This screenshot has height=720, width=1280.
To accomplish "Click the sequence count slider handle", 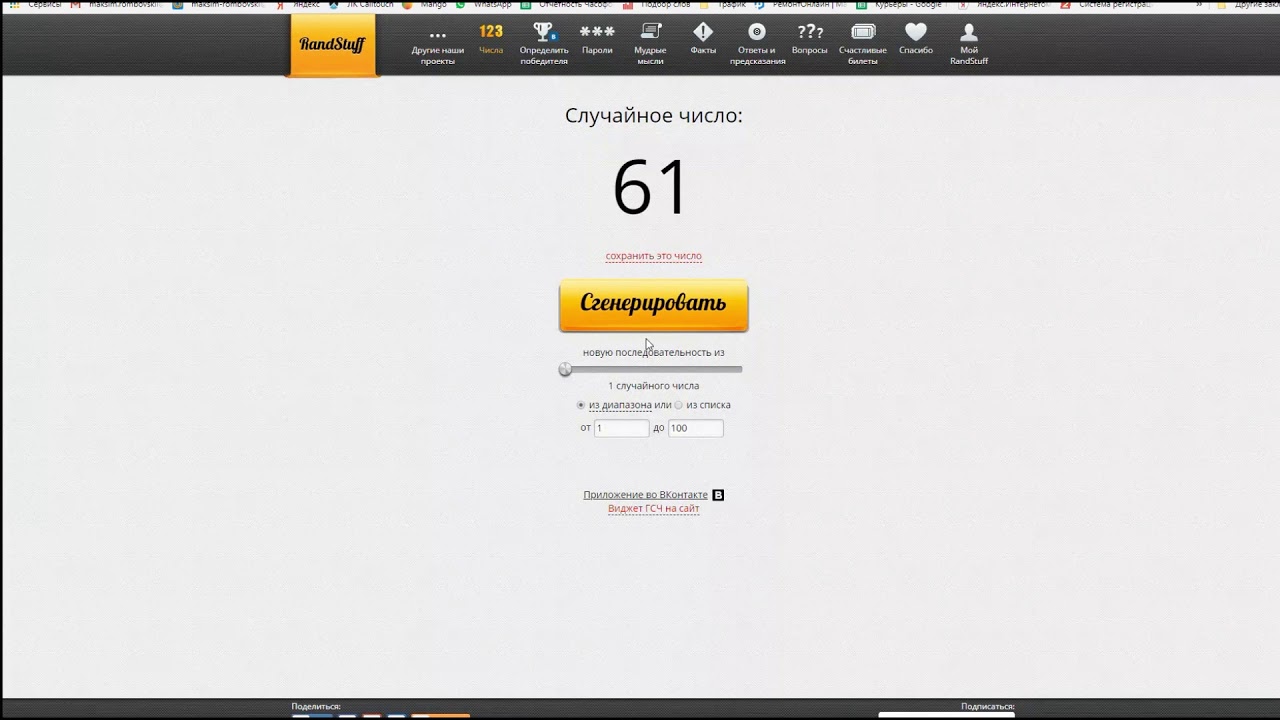I will coord(565,370).
